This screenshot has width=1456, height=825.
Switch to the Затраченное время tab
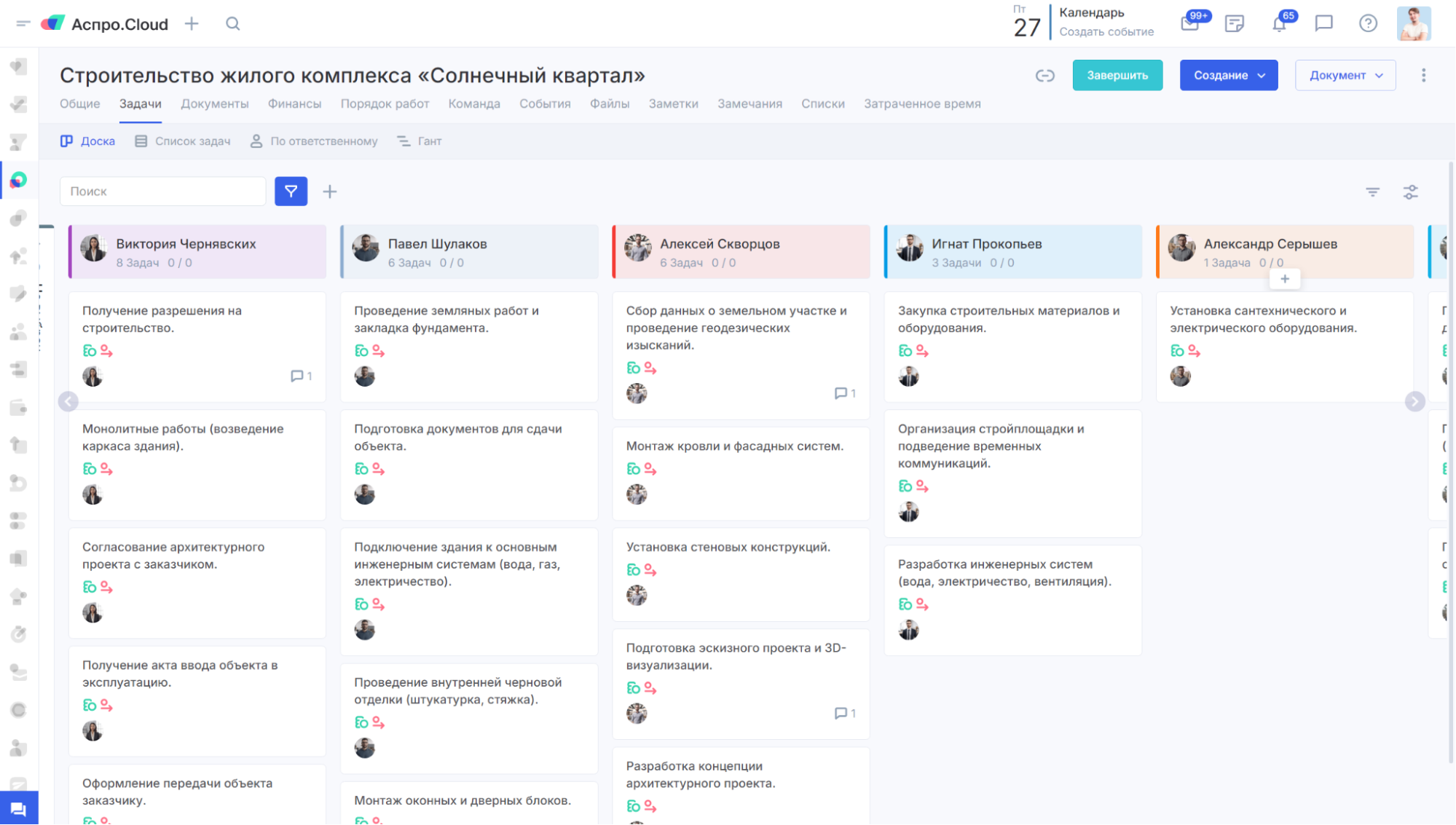coord(922,104)
